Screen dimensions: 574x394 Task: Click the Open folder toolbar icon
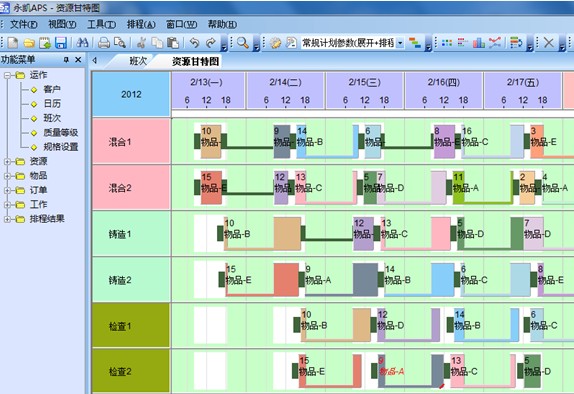click(29, 43)
